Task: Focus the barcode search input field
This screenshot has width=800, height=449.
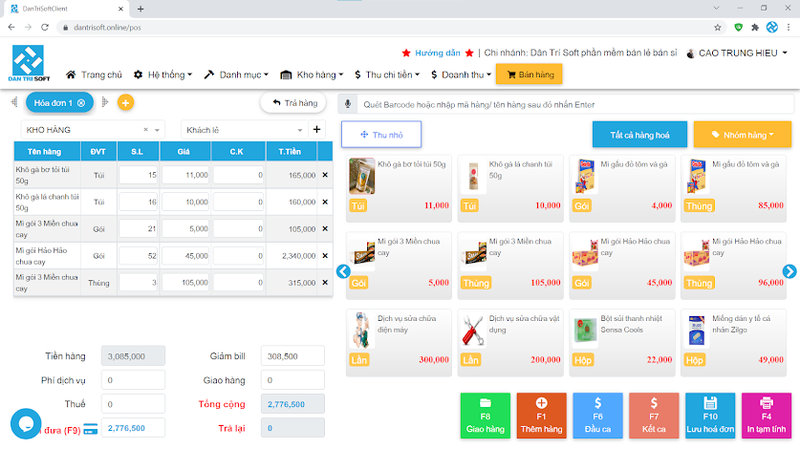Action: pos(575,105)
